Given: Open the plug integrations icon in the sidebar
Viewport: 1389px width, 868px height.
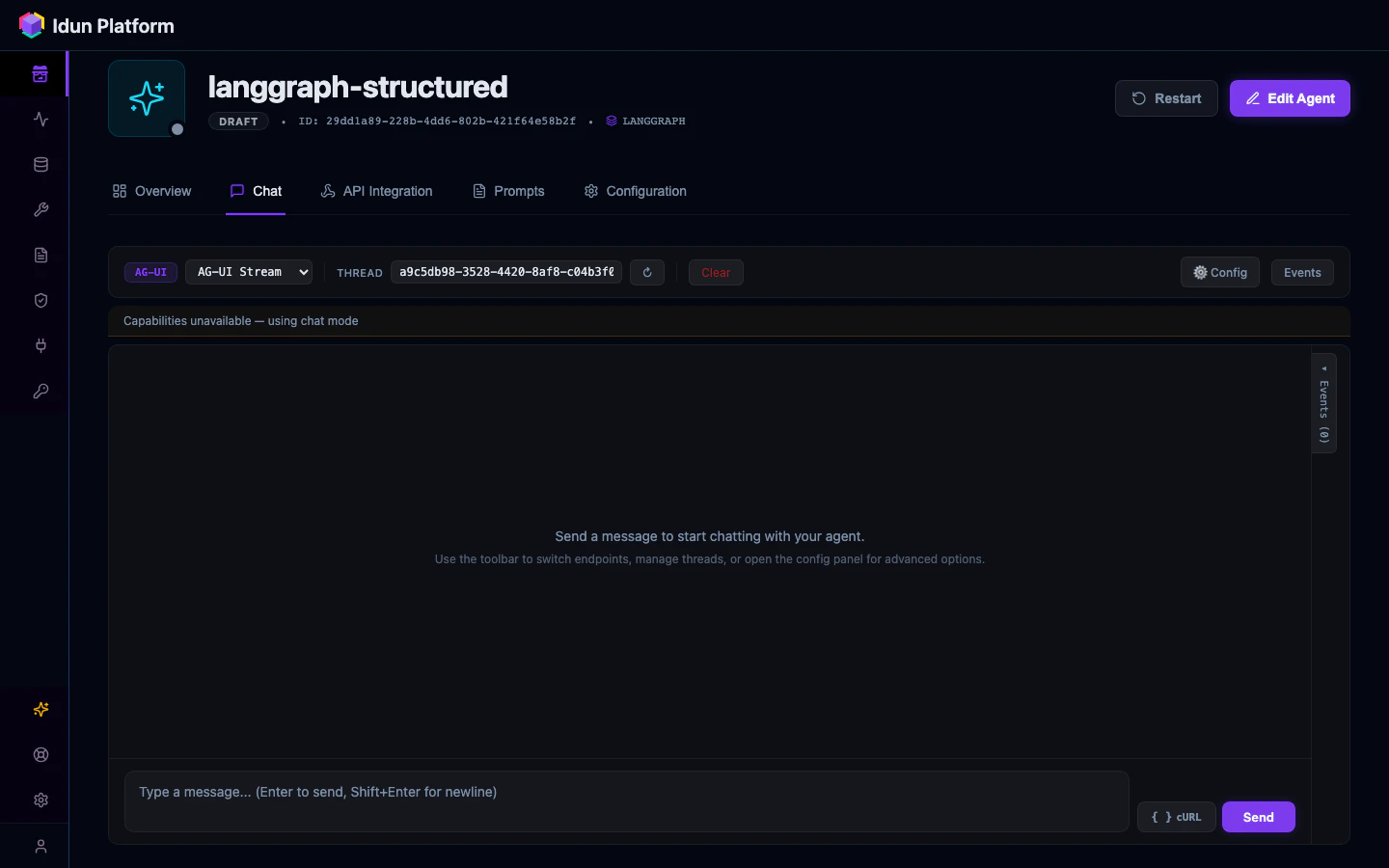Looking at the screenshot, I should pyautogui.click(x=40, y=346).
